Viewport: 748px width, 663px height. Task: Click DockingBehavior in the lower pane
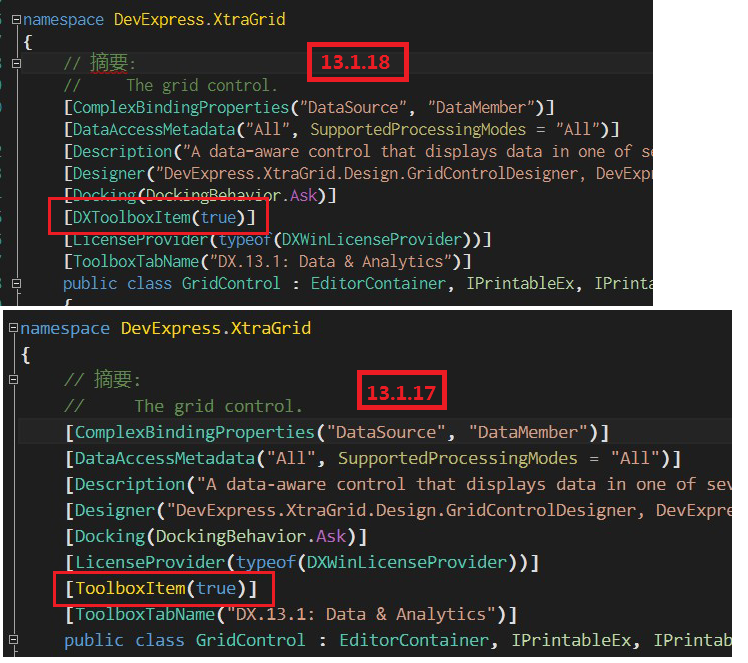(231, 537)
